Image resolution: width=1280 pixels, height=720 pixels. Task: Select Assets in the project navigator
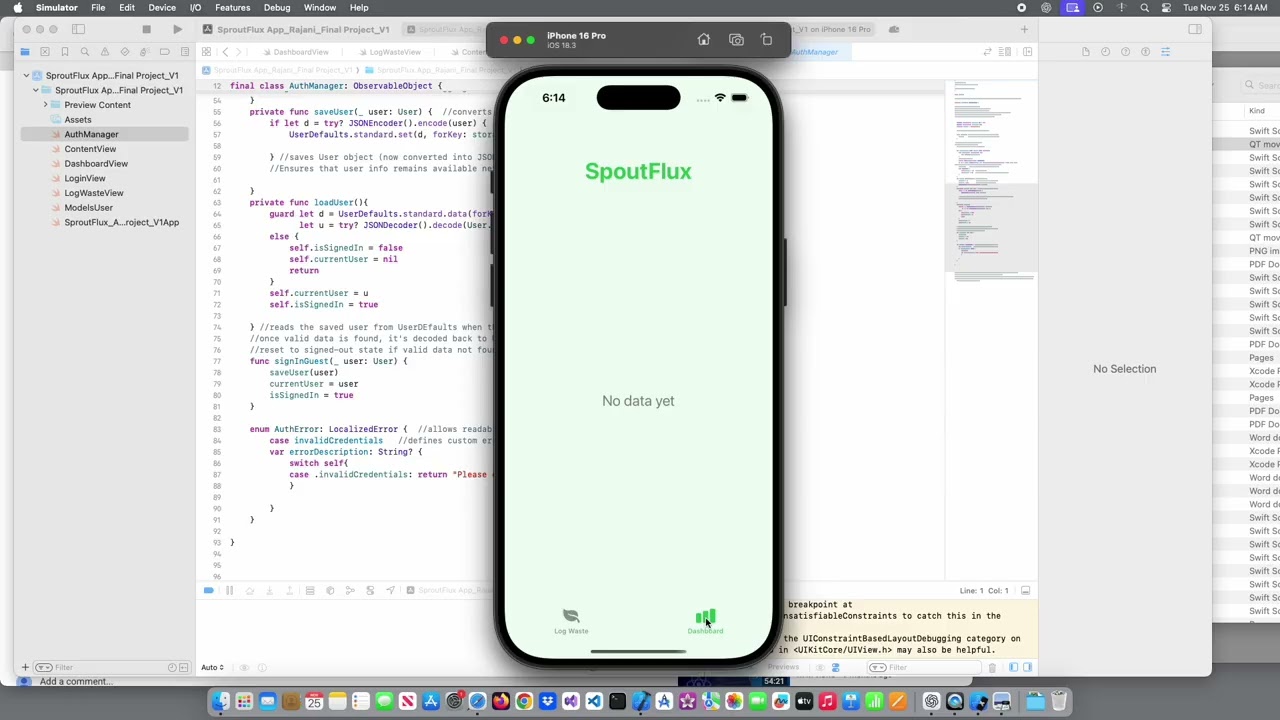click(x=77, y=120)
